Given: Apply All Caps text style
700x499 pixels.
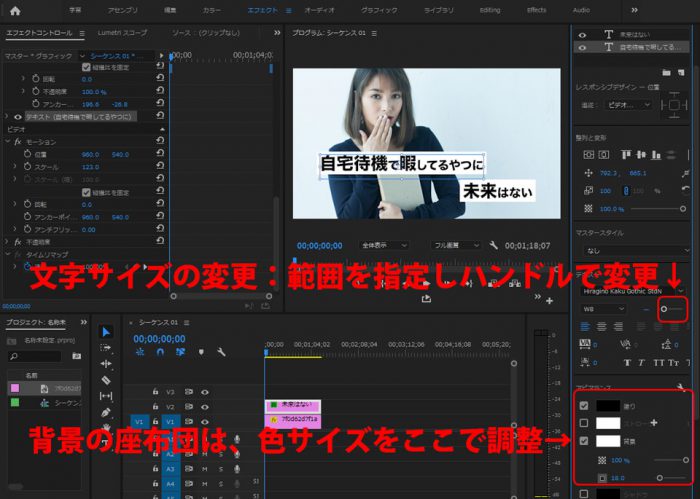Looking at the screenshot, I should 658,363.
